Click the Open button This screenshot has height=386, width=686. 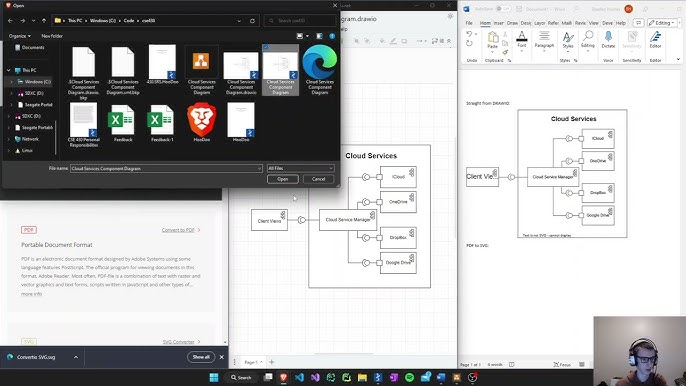tap(283, 179)
